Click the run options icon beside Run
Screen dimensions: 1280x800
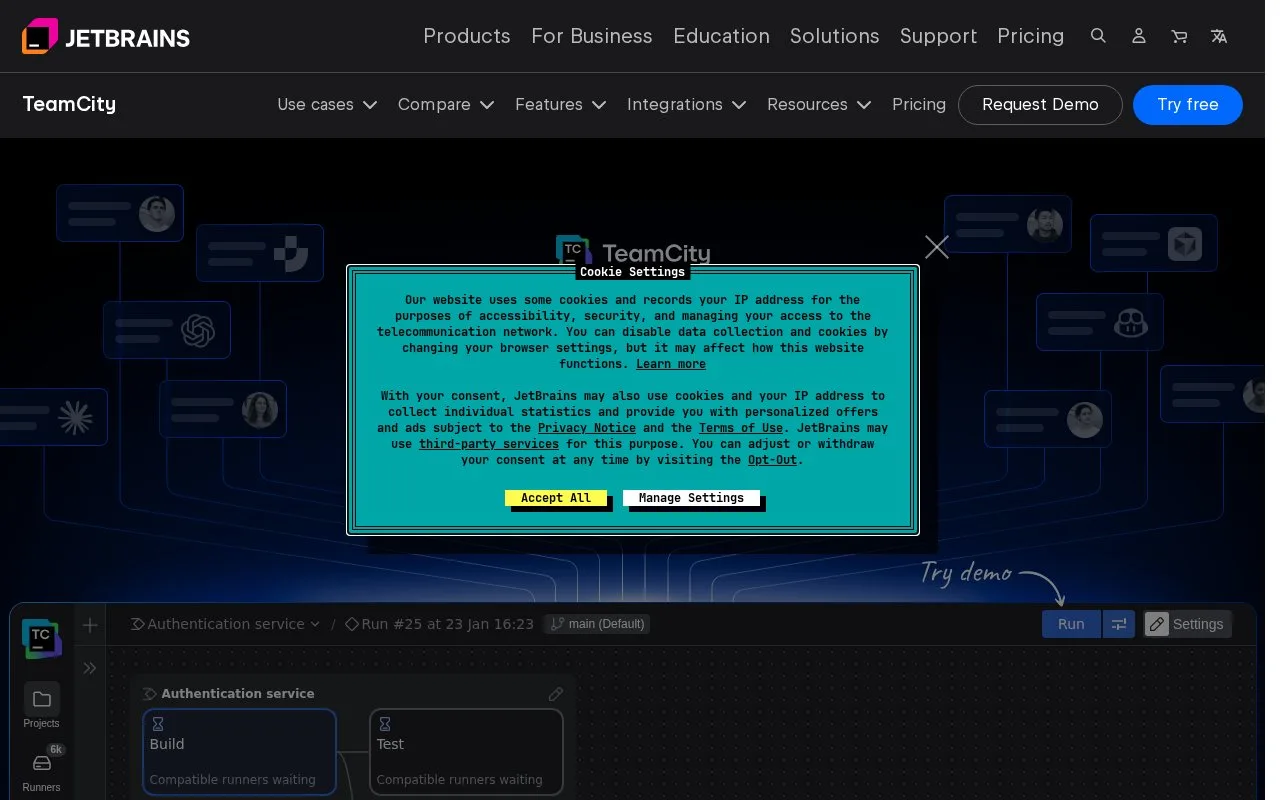pos(1119,624)
